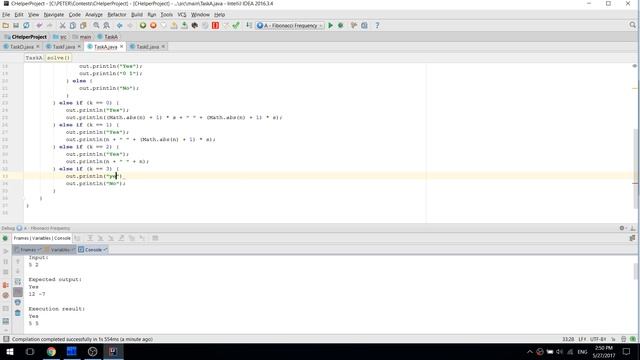Open the File menu
The image size is (640, 360).
(x=6, y=15)
